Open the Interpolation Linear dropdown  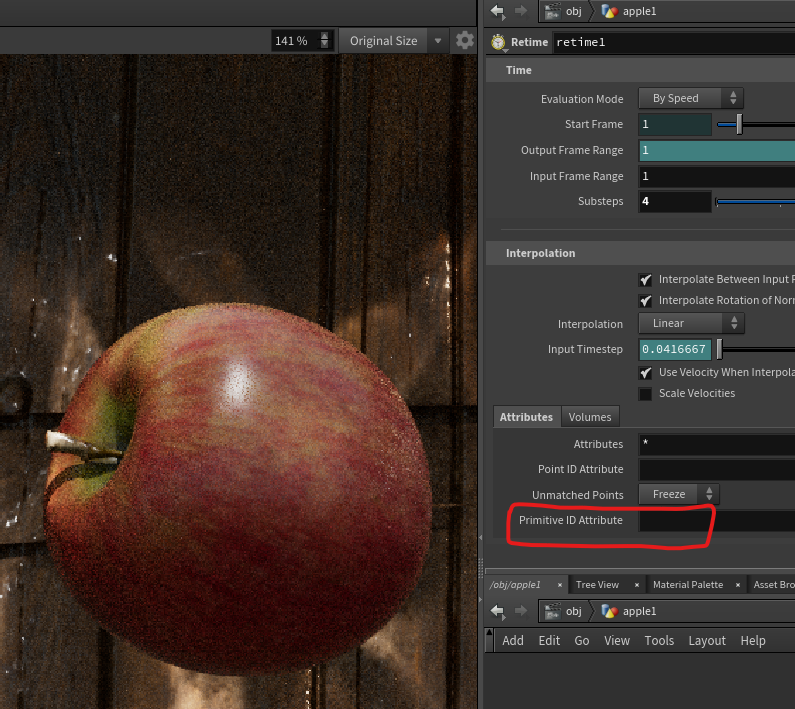click(x=691, y=324)
